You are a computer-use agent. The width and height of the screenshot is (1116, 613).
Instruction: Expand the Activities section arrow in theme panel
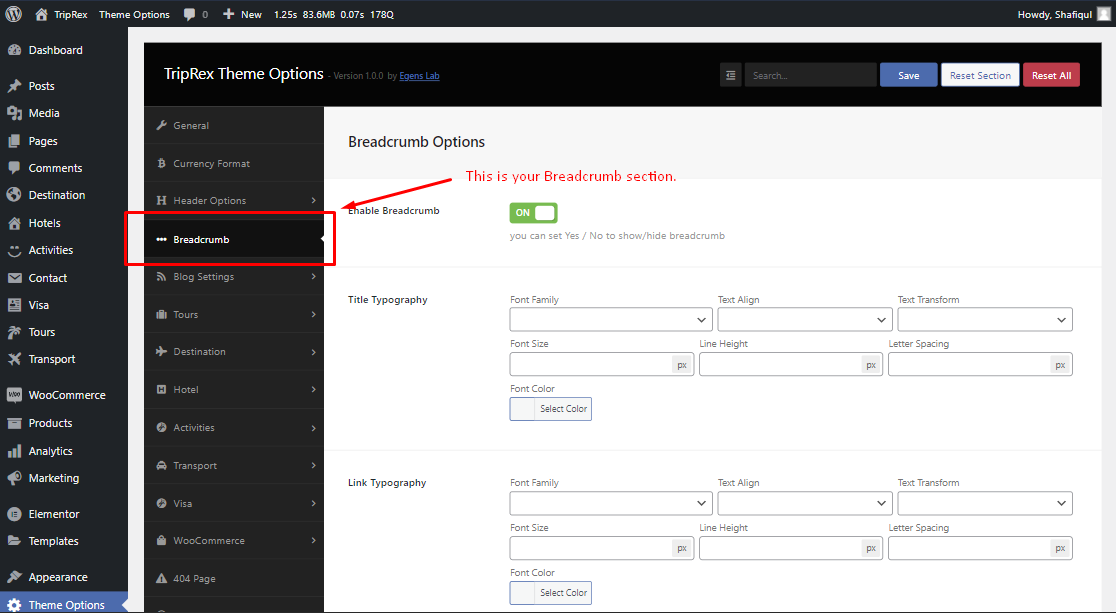click(x=313, y=428)
